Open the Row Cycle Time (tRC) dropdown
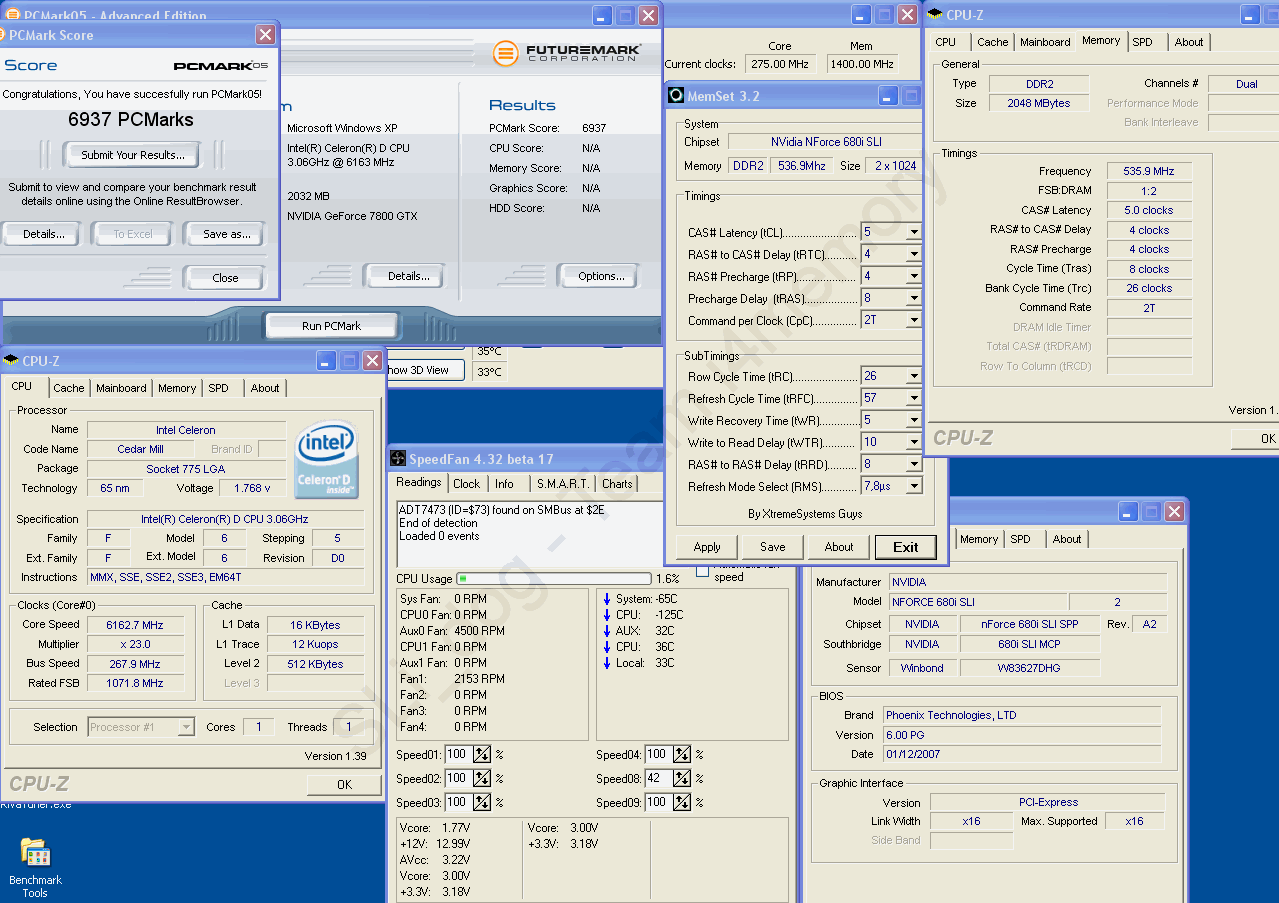Image resolution: width=1279 pixels, height=903 pixels. (x=913, y=376)
